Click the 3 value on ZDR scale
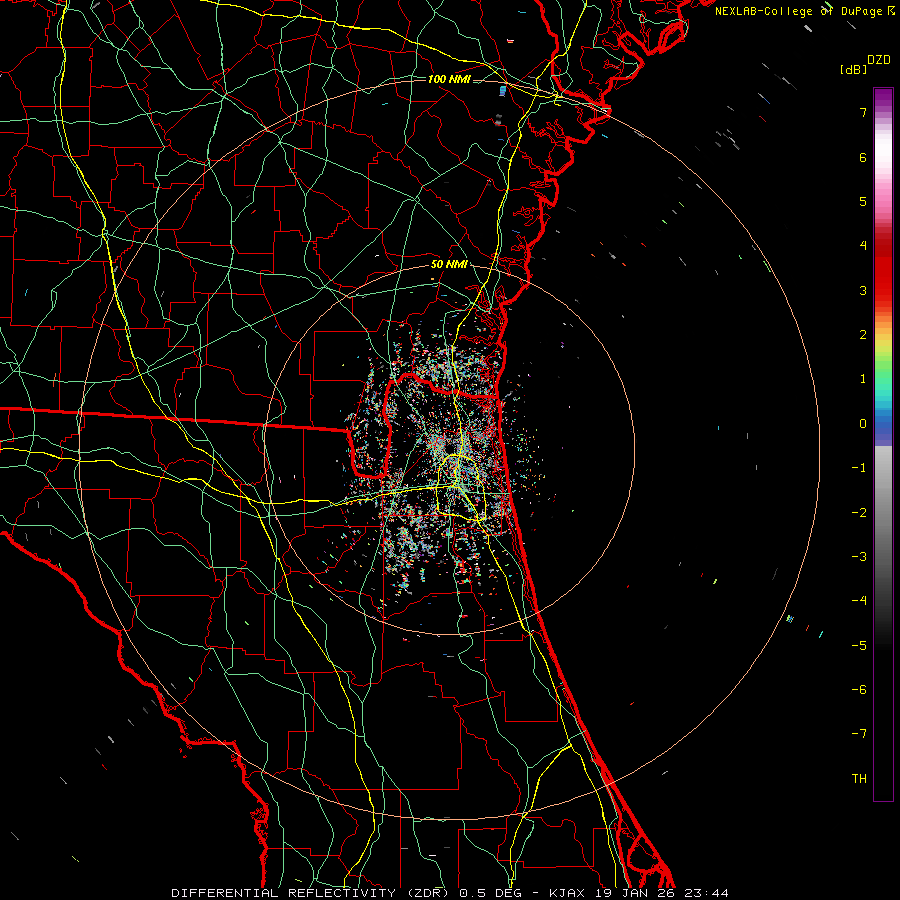Image resolution: width=900 pixels, height=900 pixels. pos(863,290)
